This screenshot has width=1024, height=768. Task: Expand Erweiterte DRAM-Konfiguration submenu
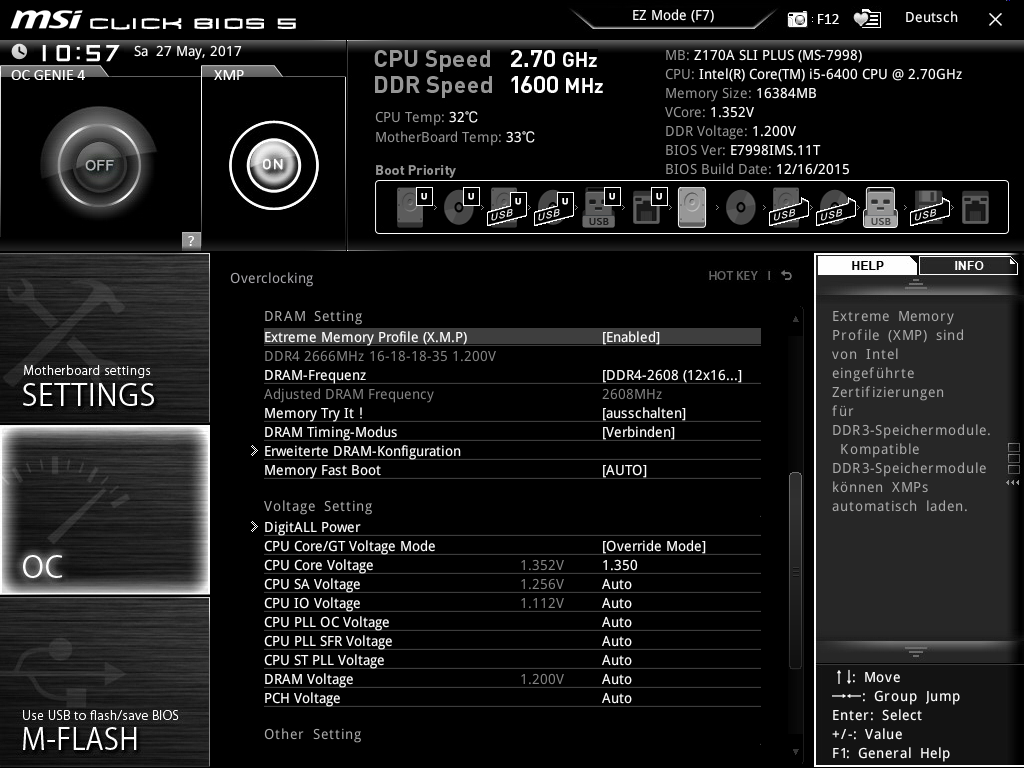click(x=362, y=451)
